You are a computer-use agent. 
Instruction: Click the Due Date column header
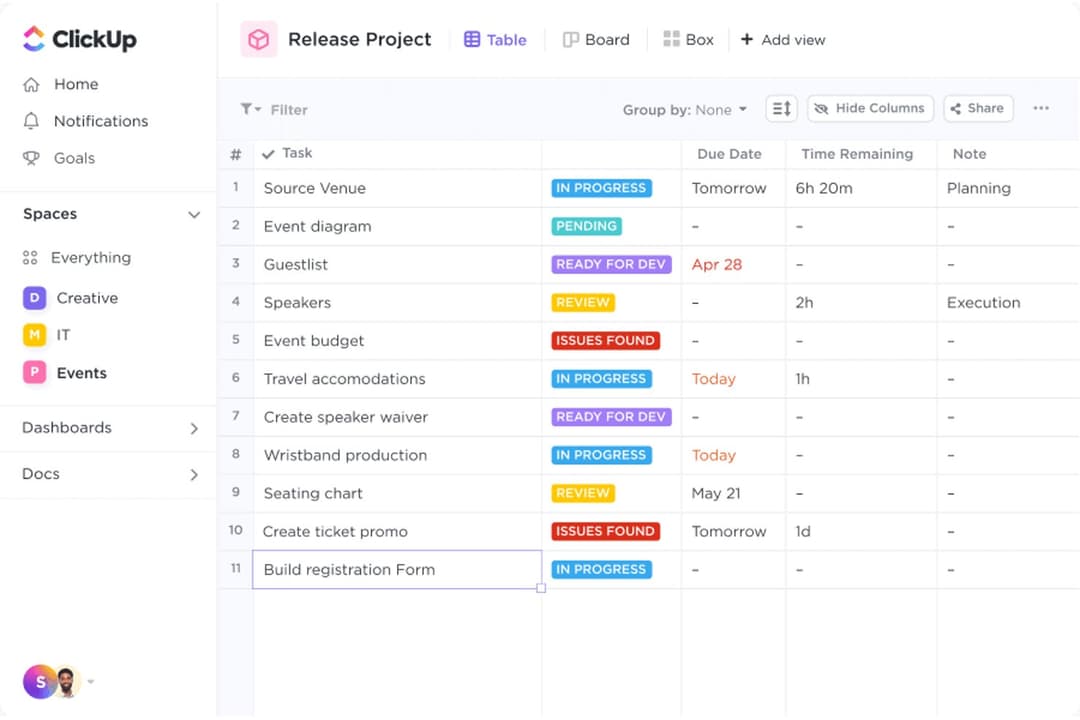pyautogui.click(x=729, y=154)
